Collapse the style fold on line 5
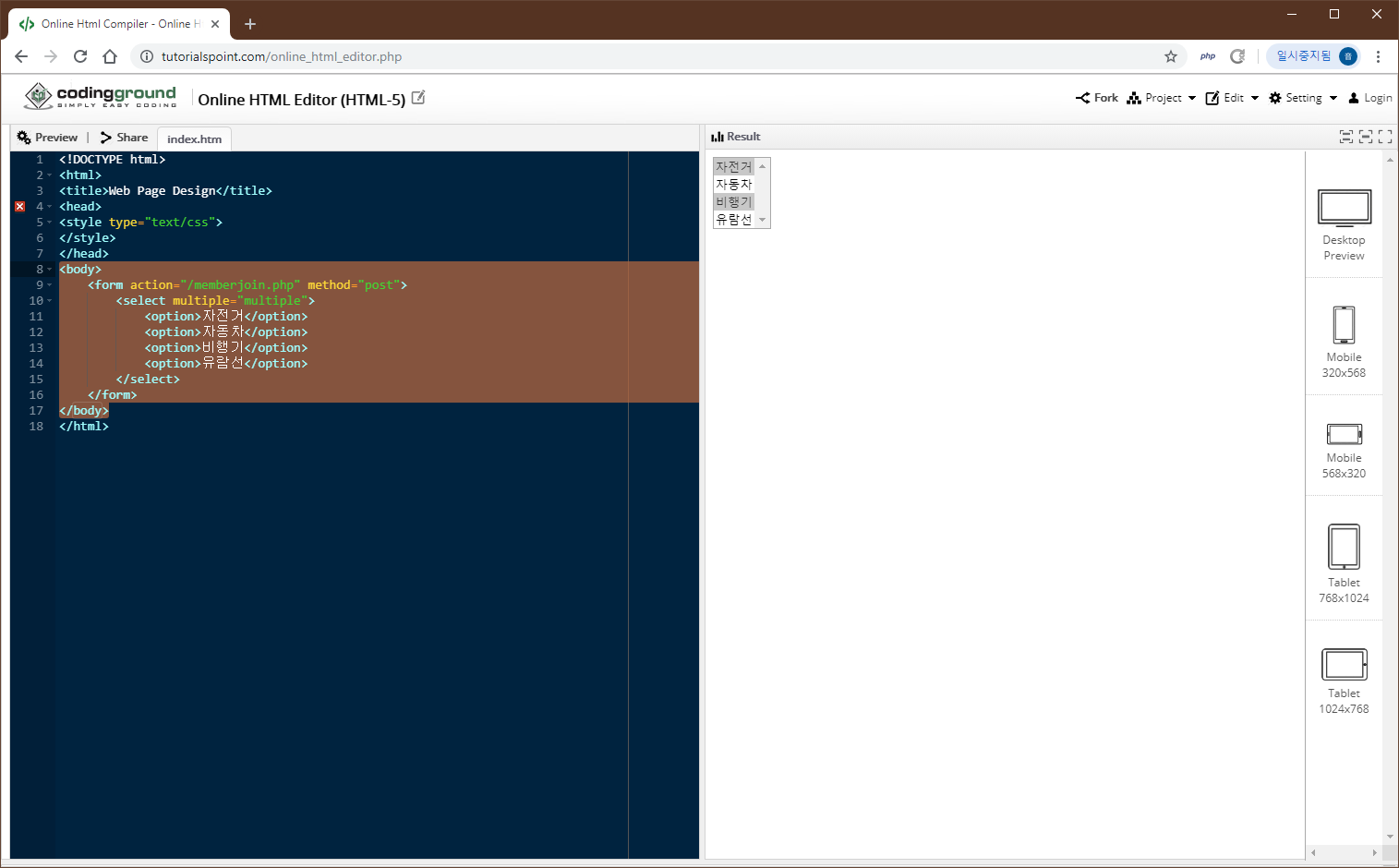This screenshot has height=868, width=1399. coord(49,222)
